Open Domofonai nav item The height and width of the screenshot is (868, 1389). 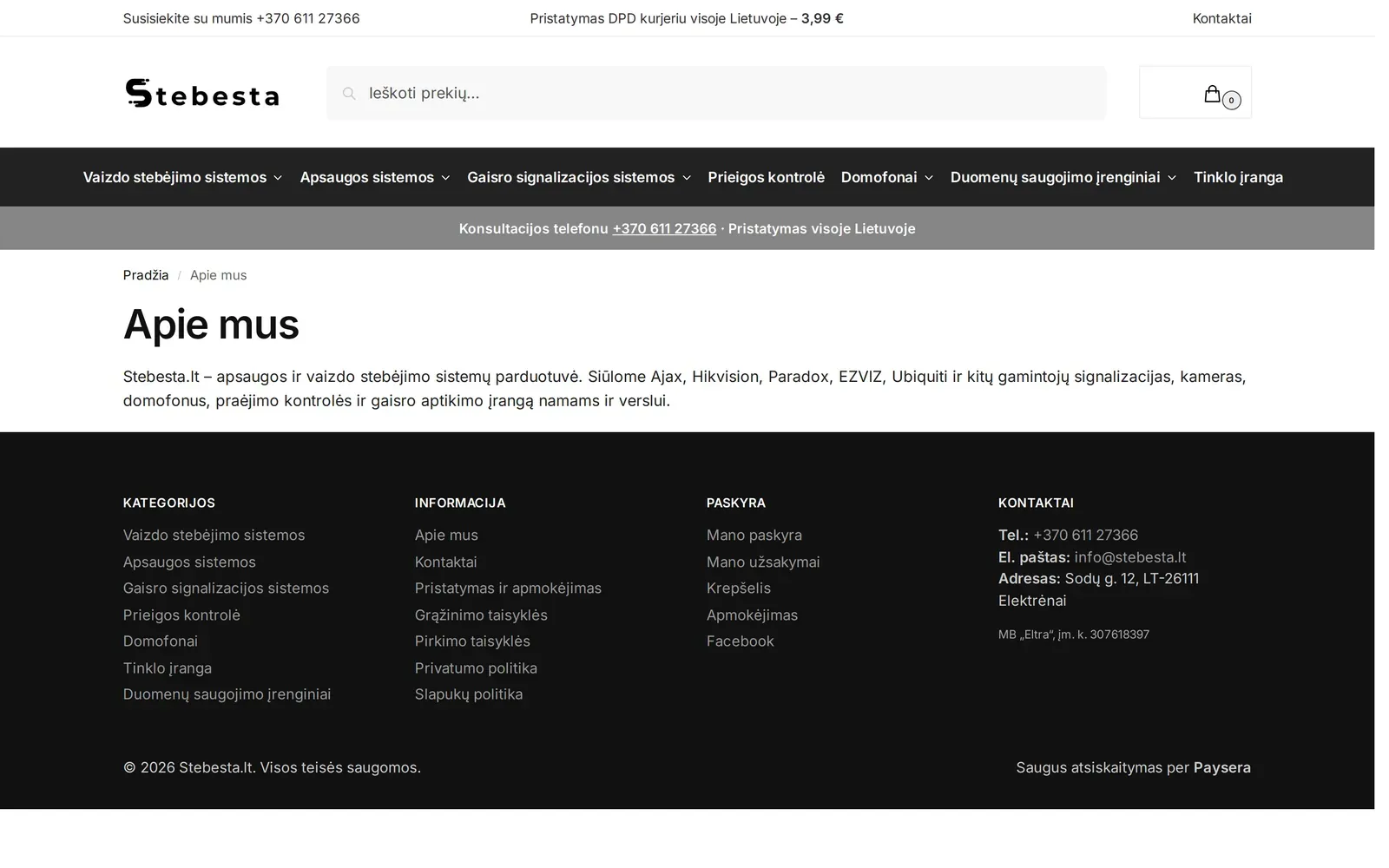coord(879,177)
